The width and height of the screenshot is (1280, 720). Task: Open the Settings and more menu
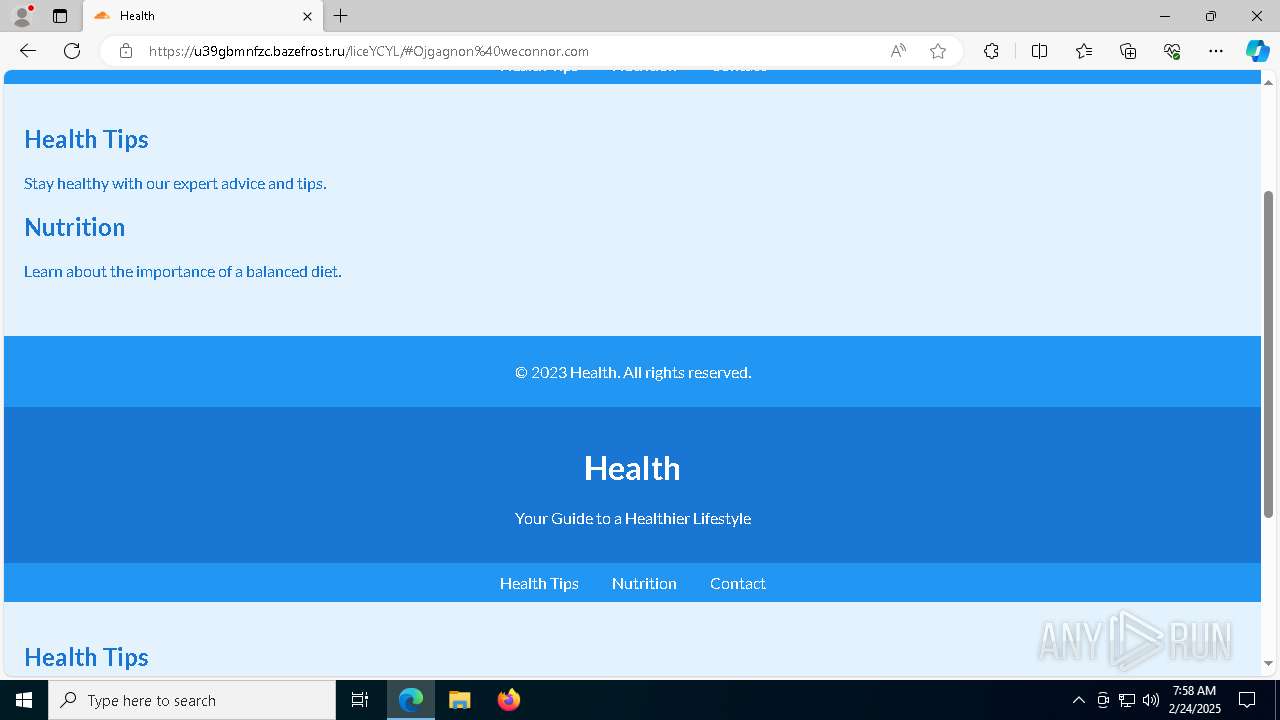1216,51
